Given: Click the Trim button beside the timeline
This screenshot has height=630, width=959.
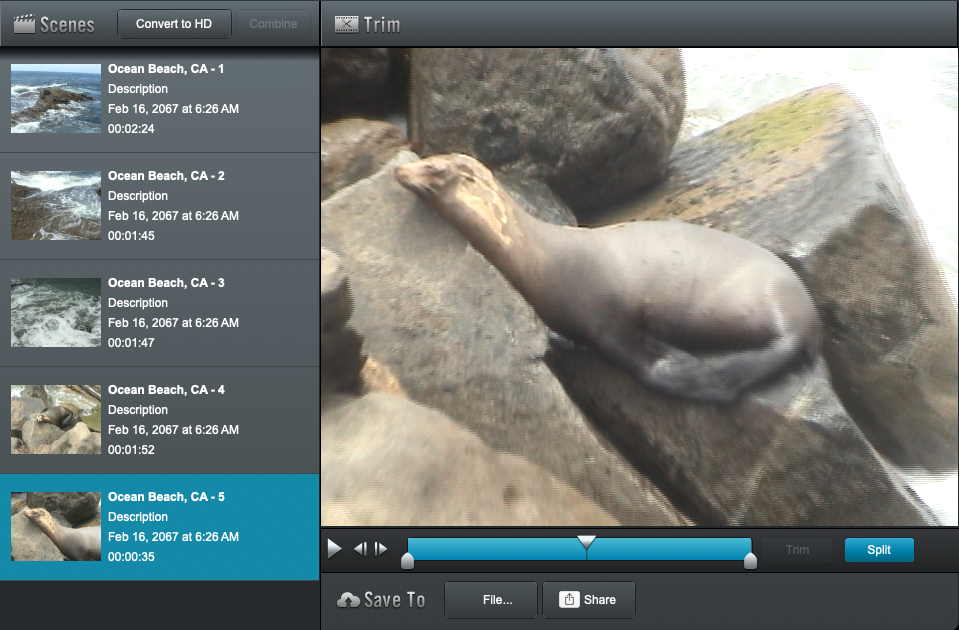Looking at the screenshot, I should click(x=797, y=550).
